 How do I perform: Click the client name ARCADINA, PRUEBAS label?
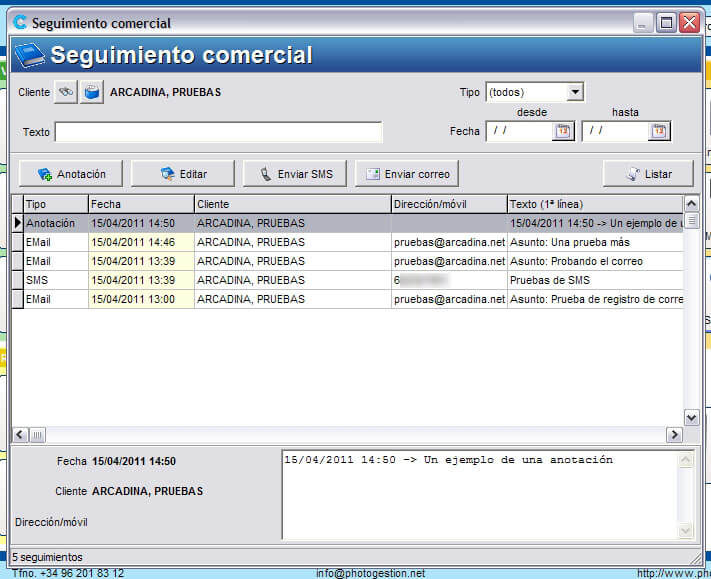(x=166, y=92)
